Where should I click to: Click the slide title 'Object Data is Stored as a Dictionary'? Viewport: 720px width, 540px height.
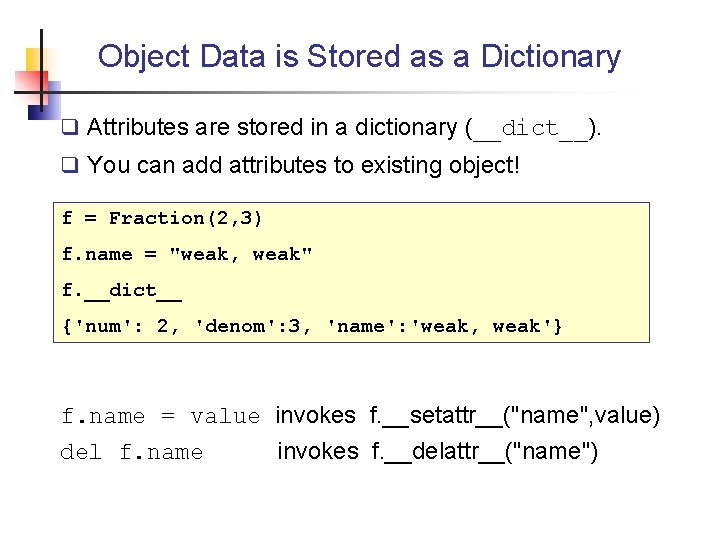coord(359,56)
